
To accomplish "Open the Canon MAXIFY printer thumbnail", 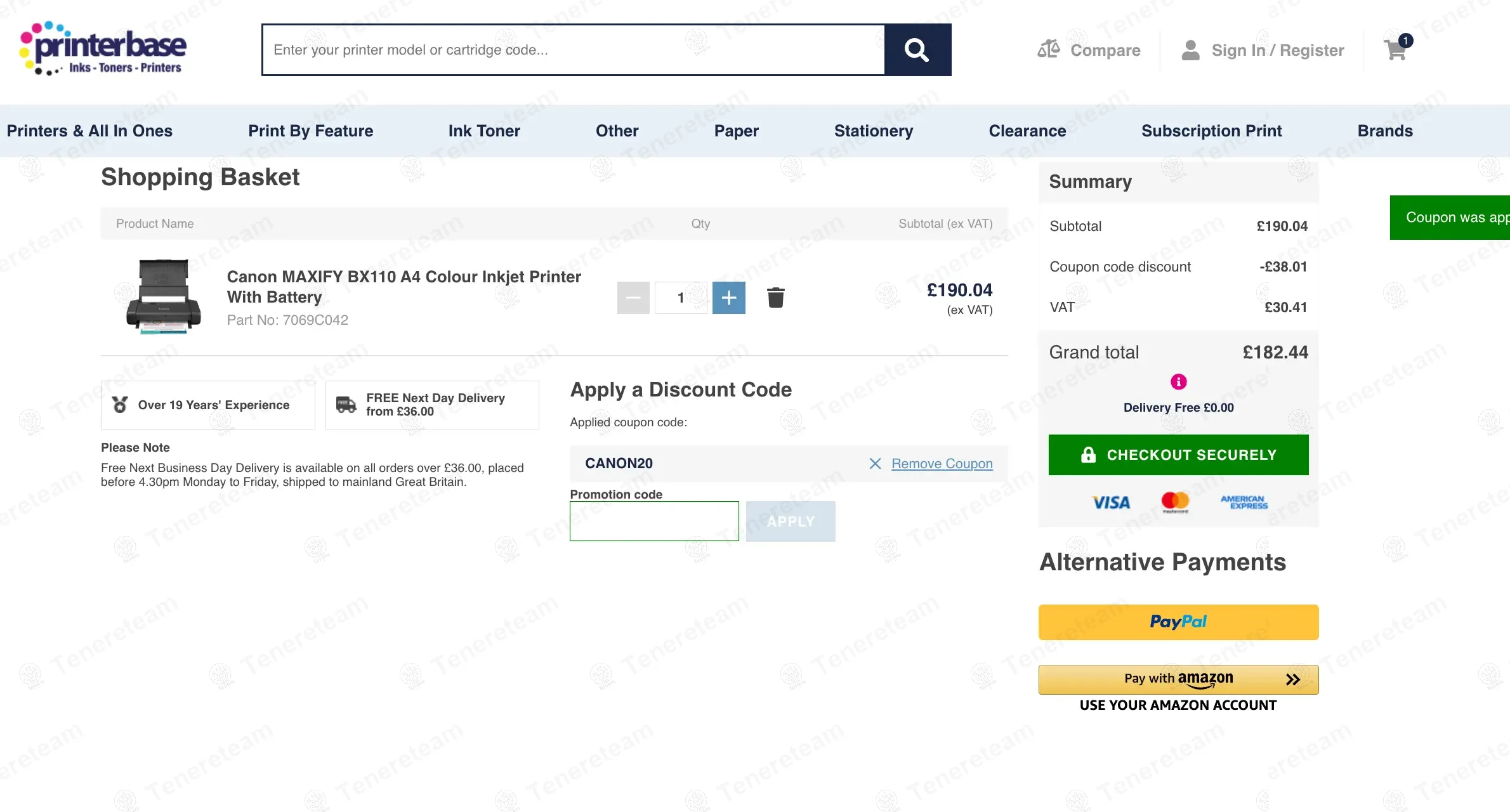I will pyautogui.click(x=164, y=296).
